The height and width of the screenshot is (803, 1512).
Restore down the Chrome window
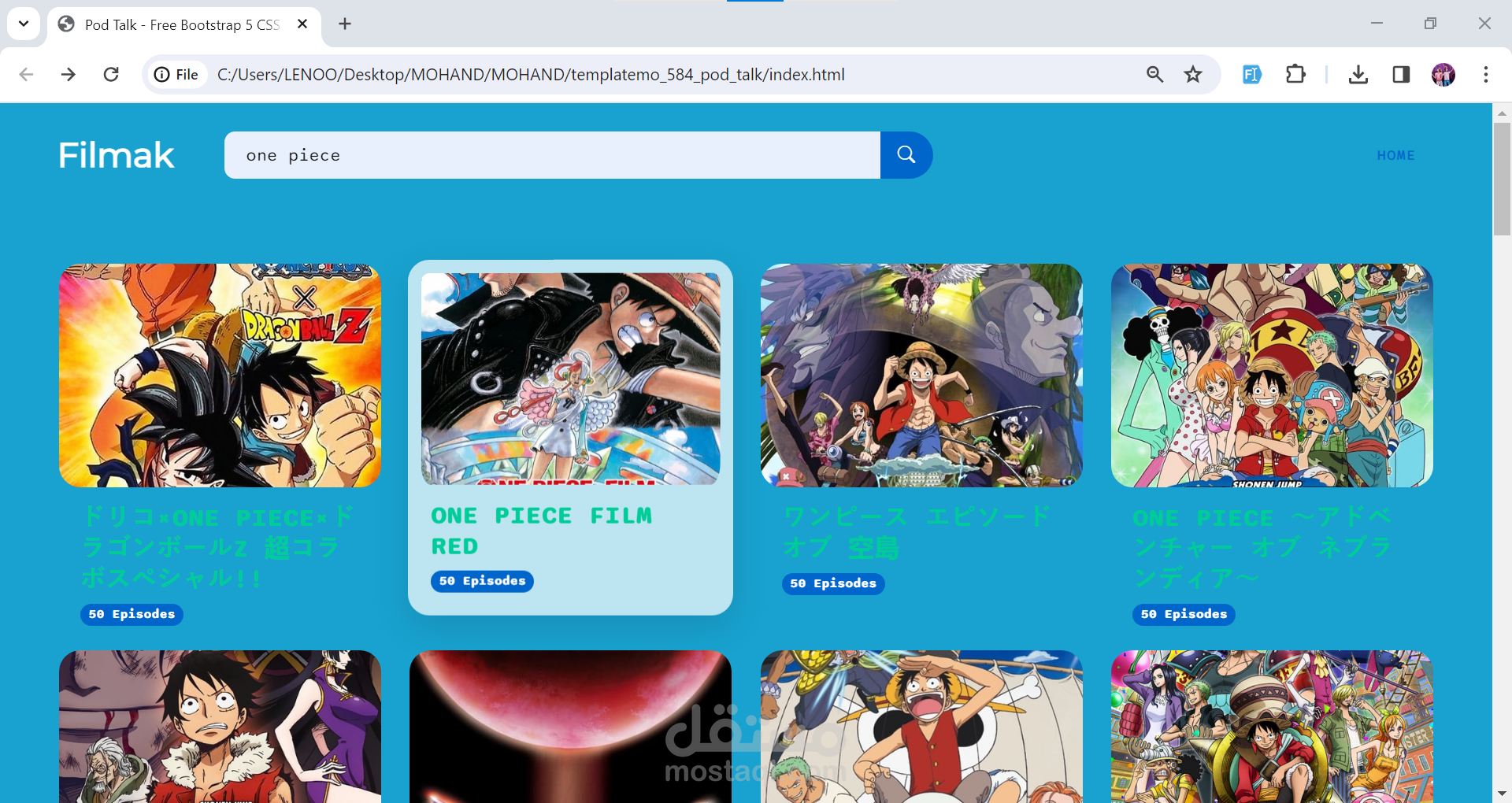point(1430,24)
